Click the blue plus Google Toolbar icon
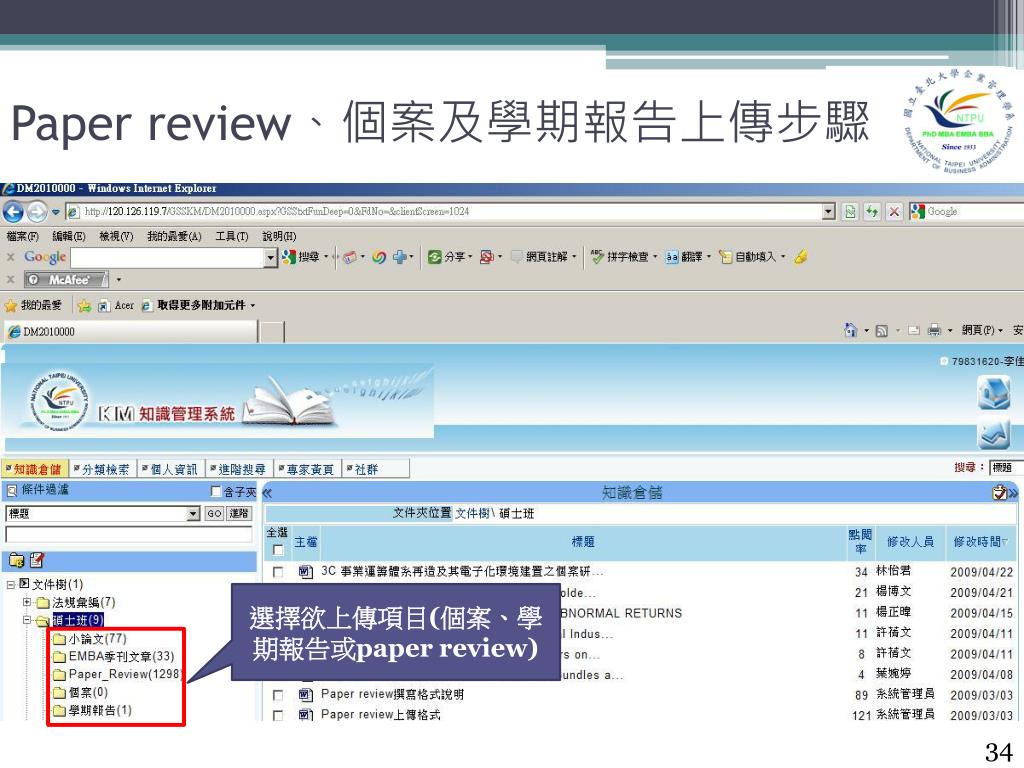The width and height of the screenshot is (1024, 768). (x=400, y=257)
